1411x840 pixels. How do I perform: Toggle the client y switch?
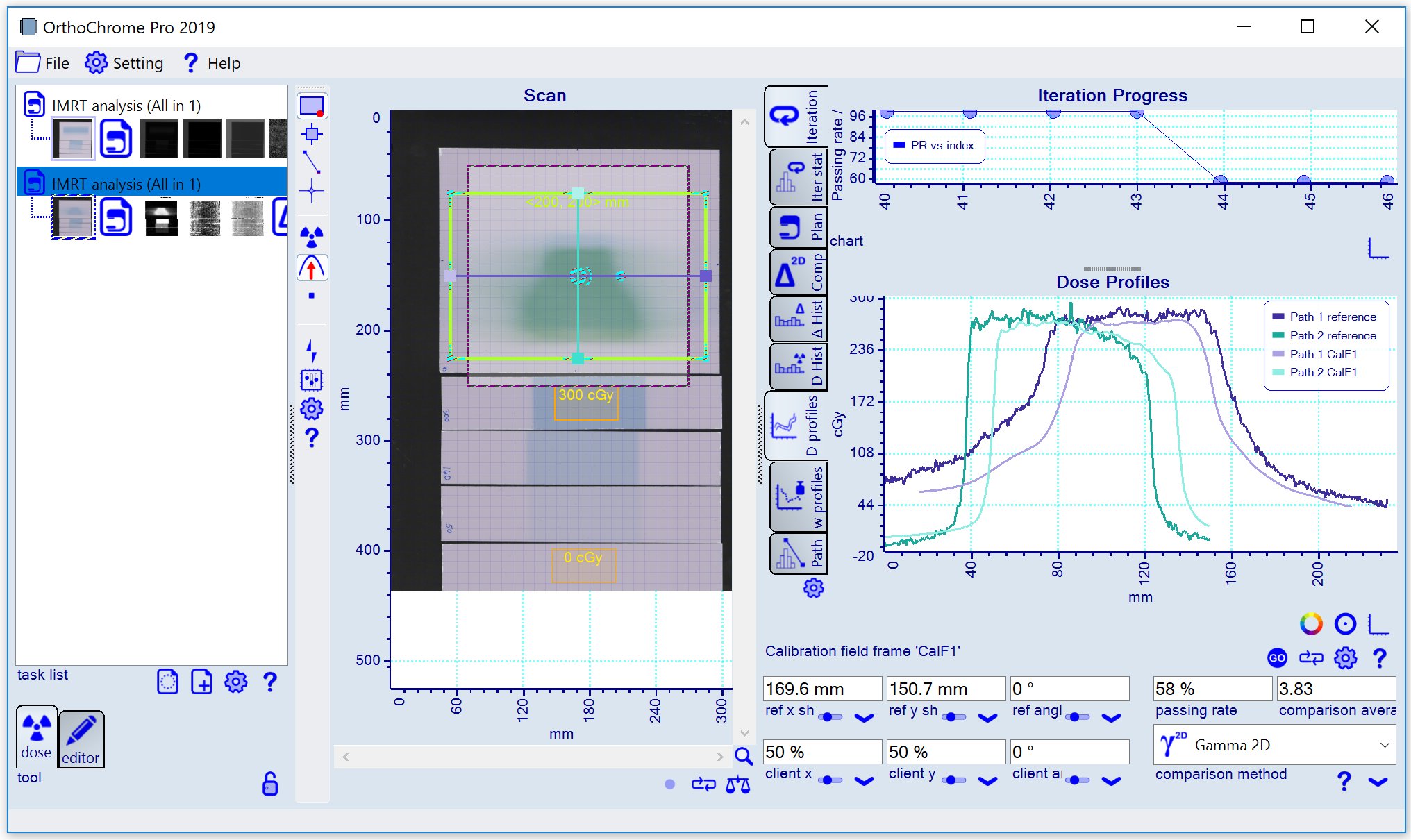953,780
